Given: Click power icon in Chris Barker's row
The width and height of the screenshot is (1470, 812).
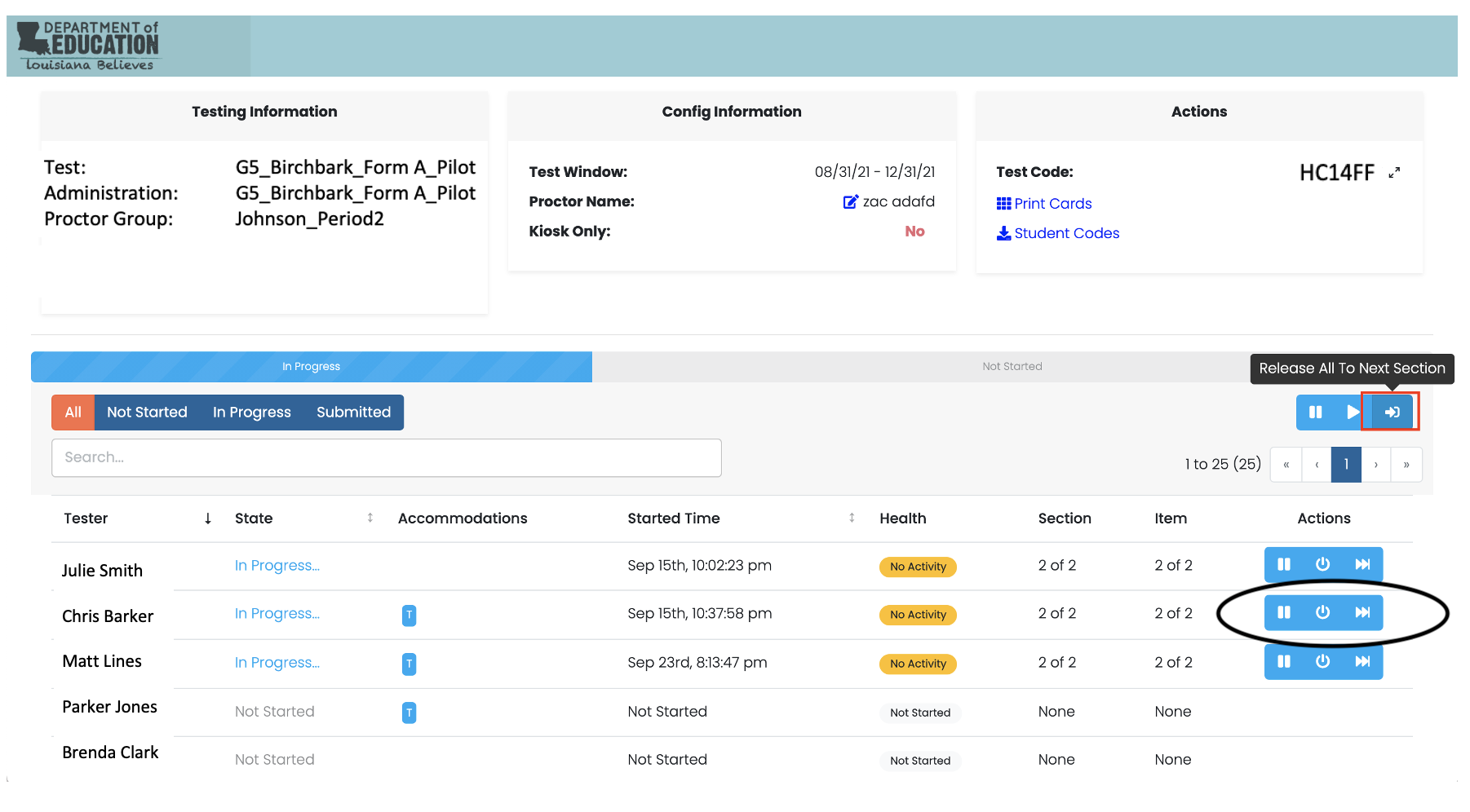Looking at the screenshot, I should click(x=1322, y=612).
